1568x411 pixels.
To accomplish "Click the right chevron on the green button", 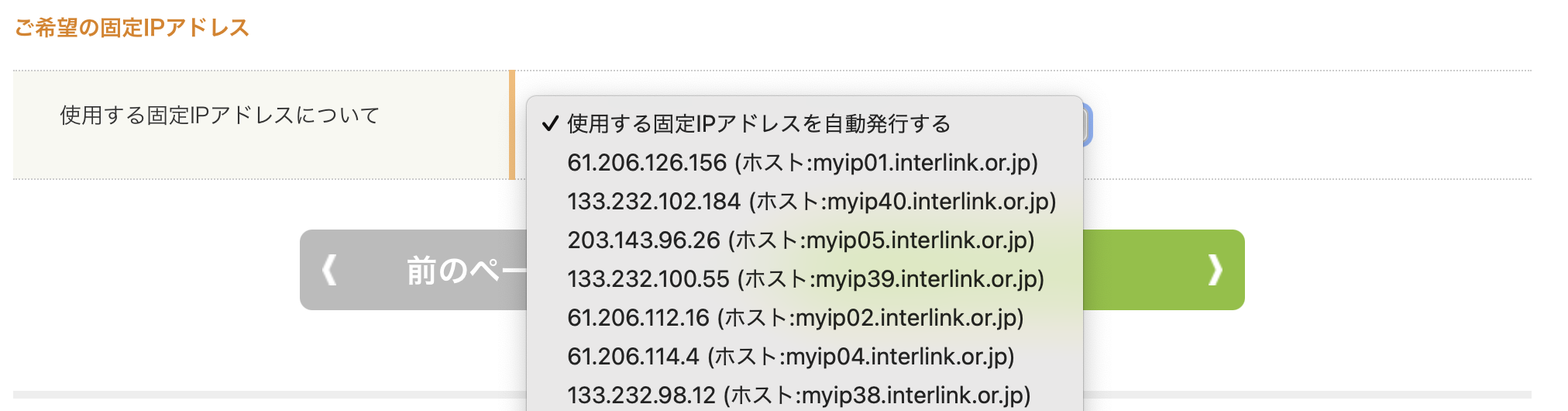I will [1214, 270].
